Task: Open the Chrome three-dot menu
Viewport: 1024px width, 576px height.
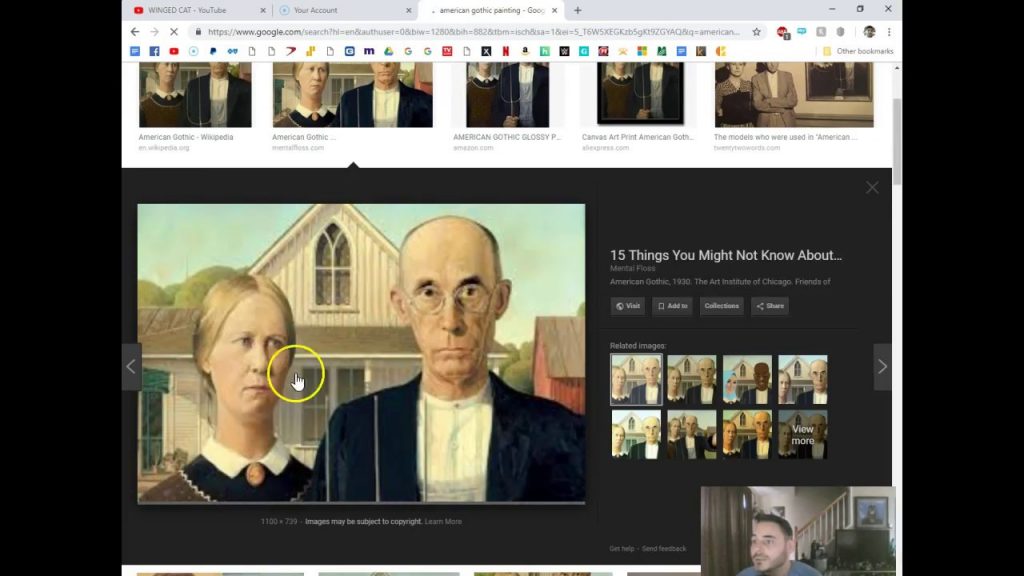Action: pos(889,31)
